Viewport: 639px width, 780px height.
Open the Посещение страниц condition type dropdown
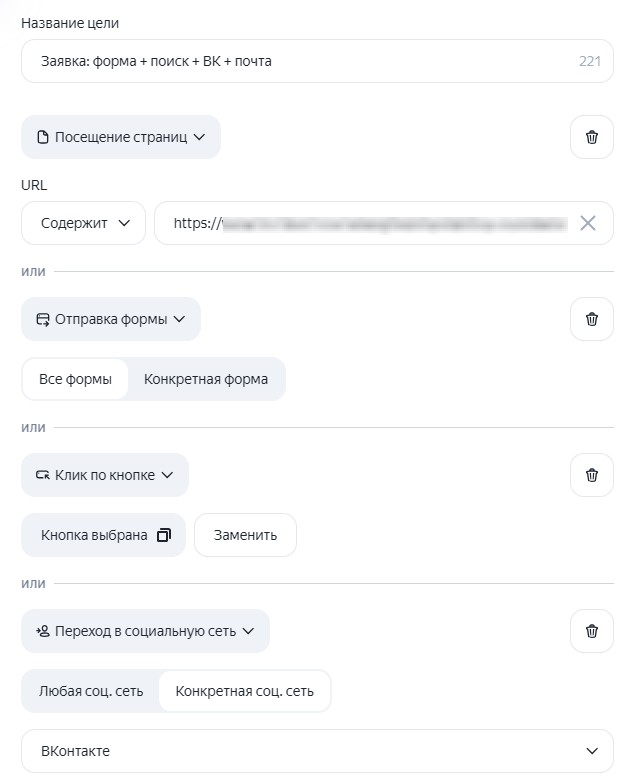click(121, 137)
